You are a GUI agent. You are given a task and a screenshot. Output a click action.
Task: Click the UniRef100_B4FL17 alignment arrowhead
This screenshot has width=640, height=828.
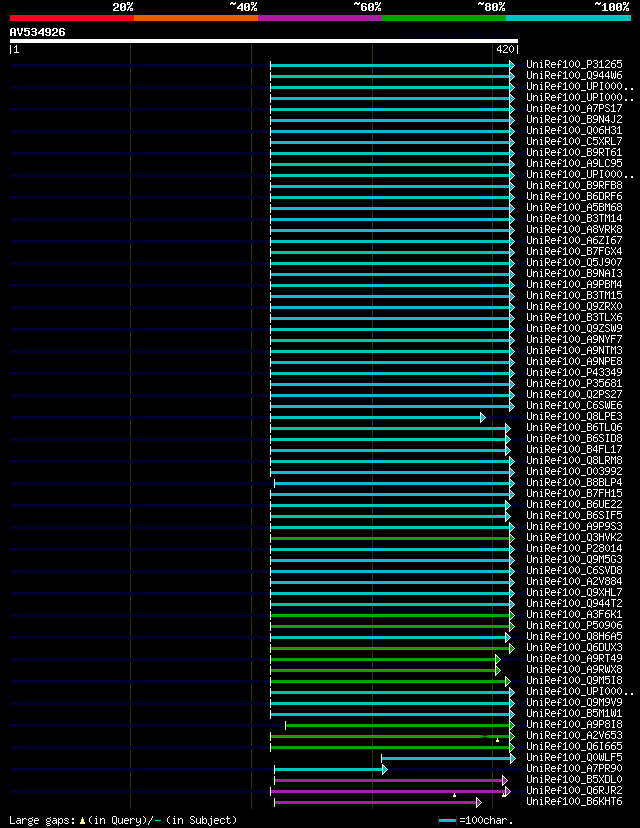point(507,450)
